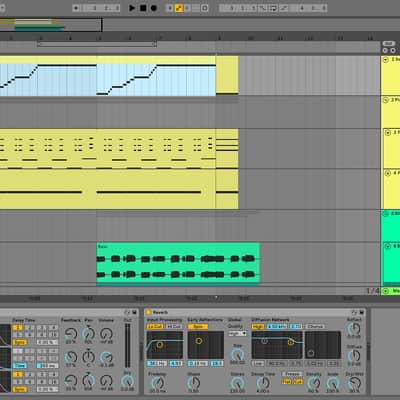Adjust the delay device Dry knob

point(127,381)
